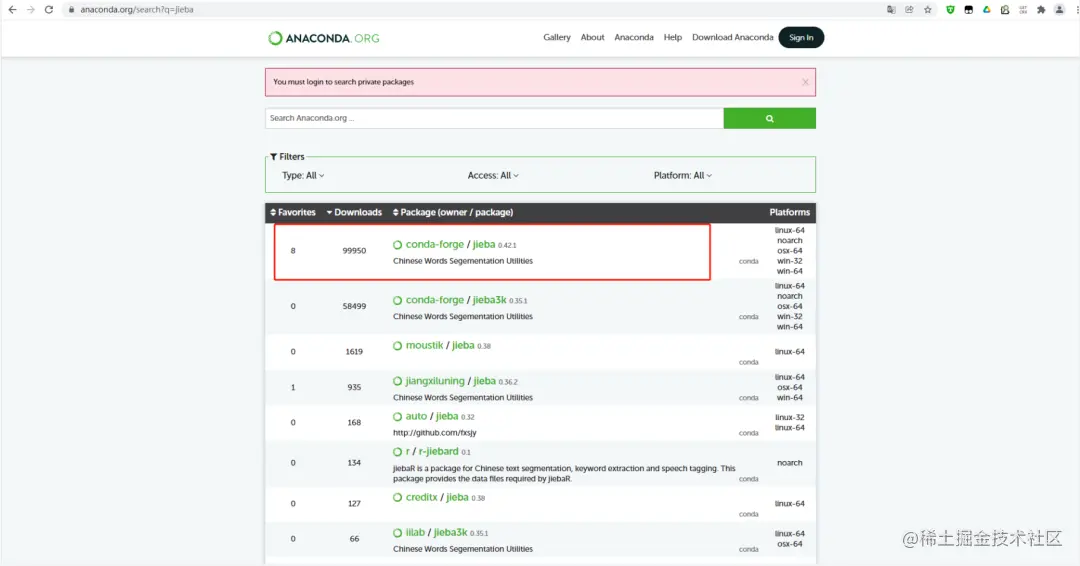
Task: Open the jieba3k 0.35.1 link from iilab
Action: tap(450, 532)
